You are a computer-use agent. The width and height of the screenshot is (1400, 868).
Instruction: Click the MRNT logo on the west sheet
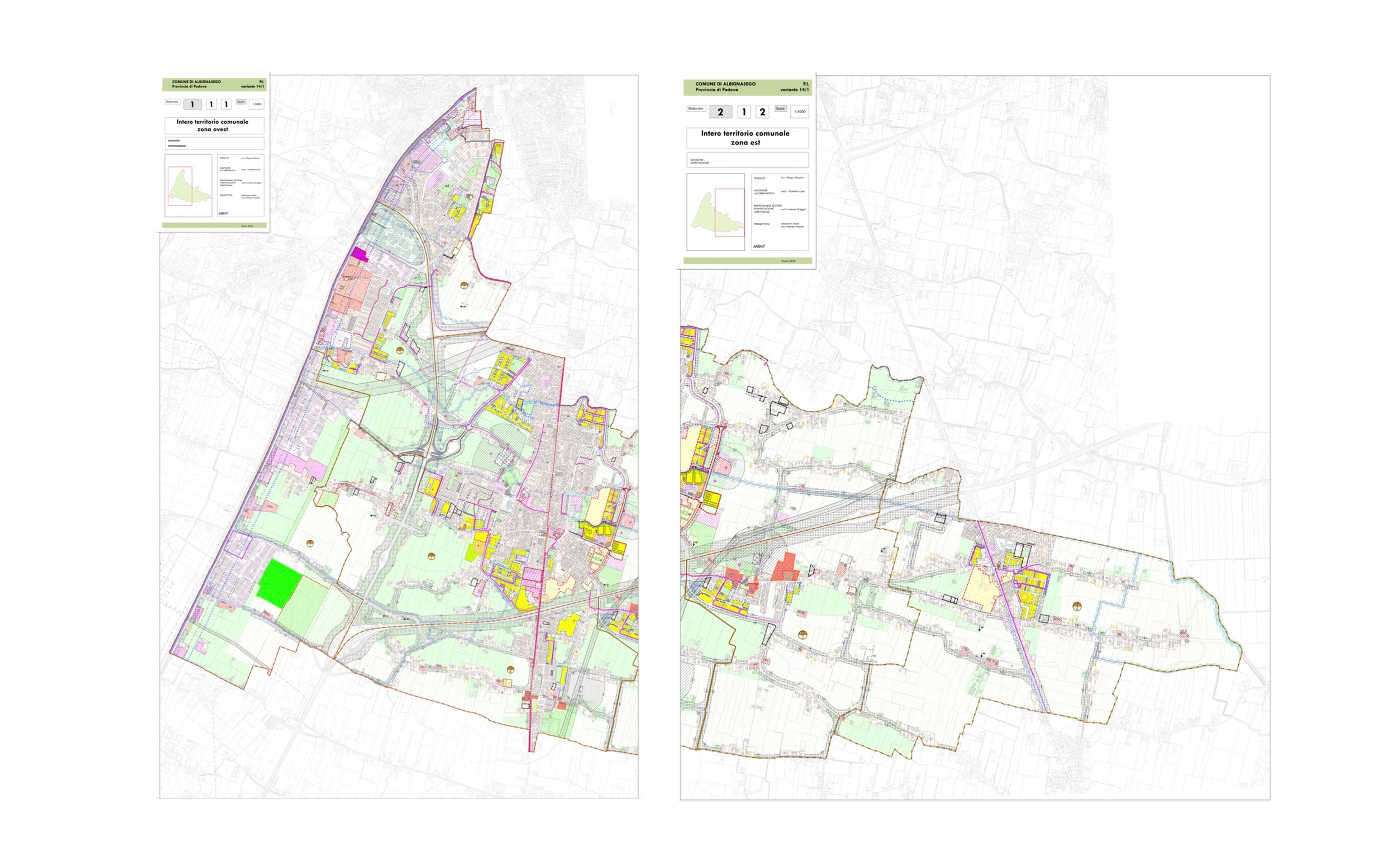(x=223, y=213)
